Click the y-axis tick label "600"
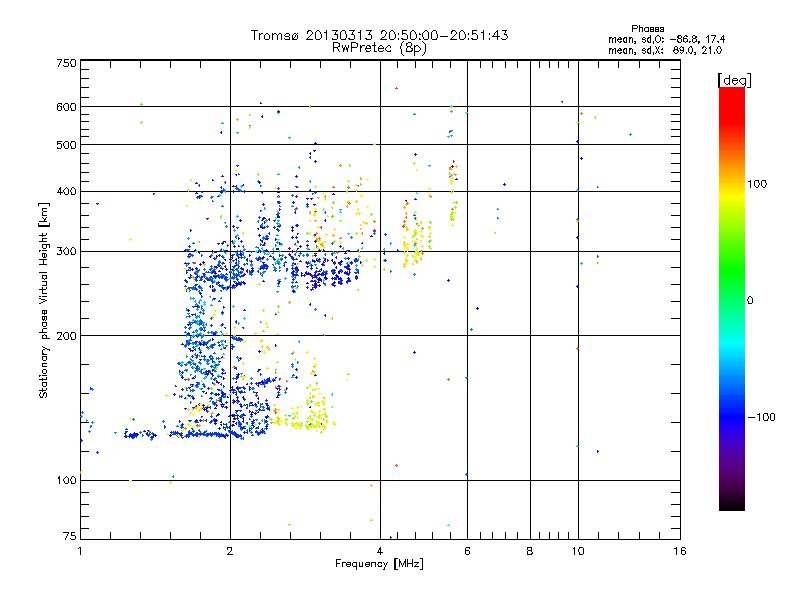Screen dimensions: 800x600 (x=66, y=107)
